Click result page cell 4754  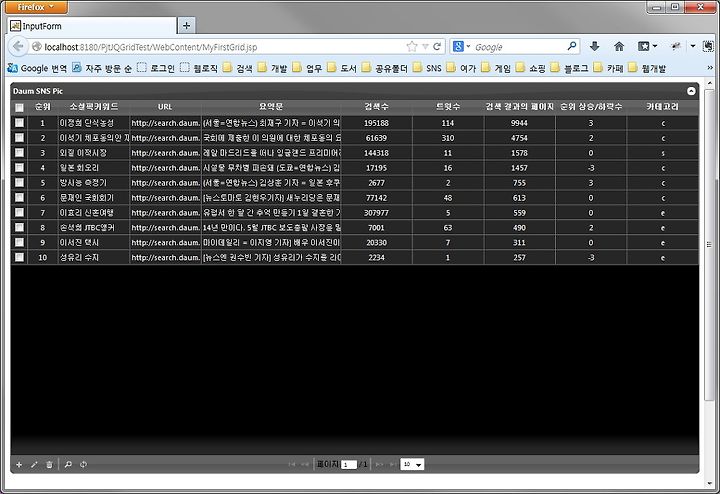(x=519, y=138)
